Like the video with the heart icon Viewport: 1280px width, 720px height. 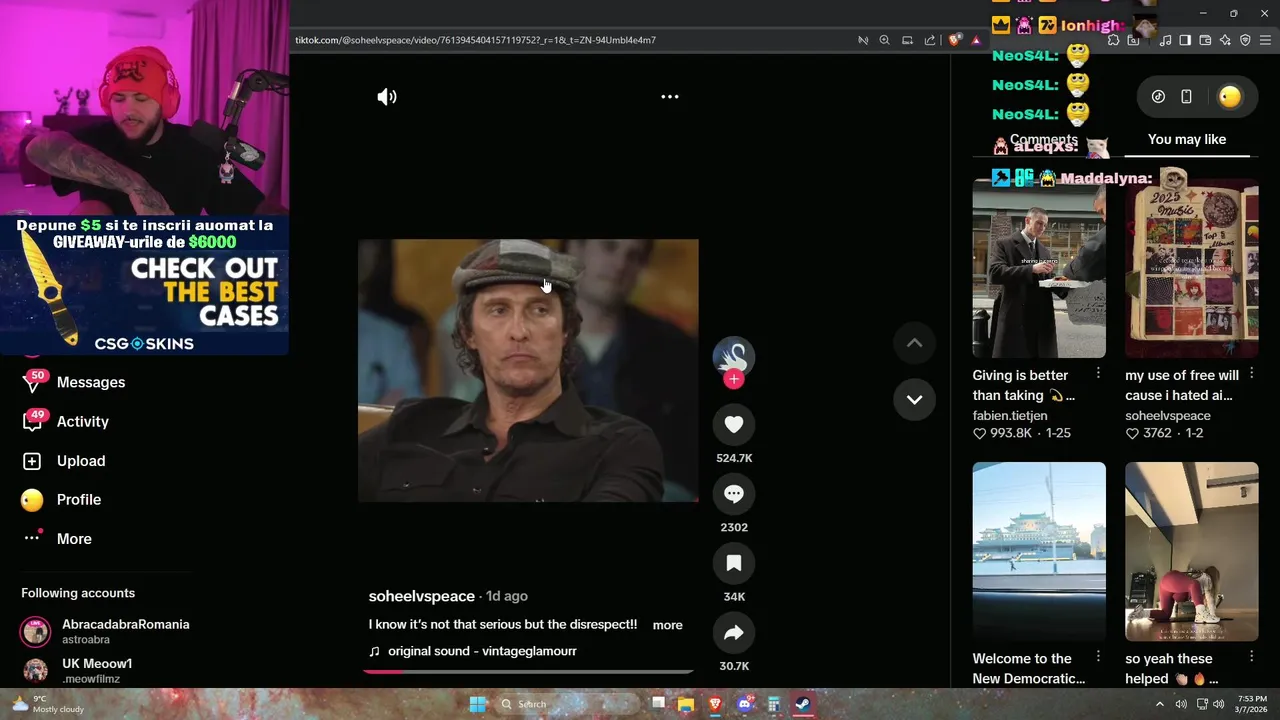(734, 424)
